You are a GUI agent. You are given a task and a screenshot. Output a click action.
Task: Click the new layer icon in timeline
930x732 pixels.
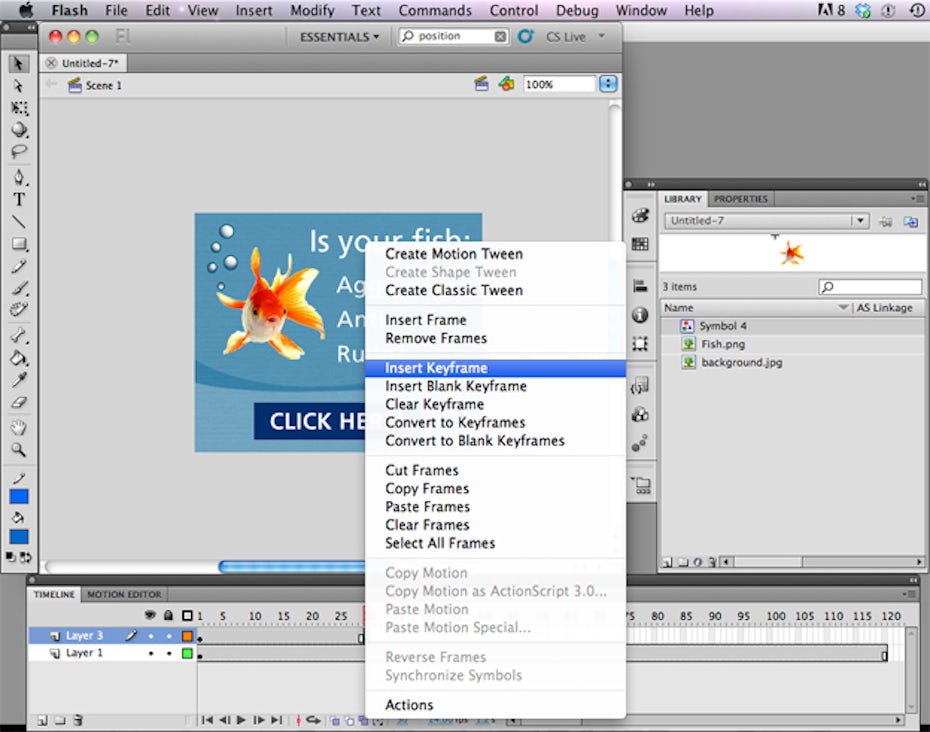42,719
